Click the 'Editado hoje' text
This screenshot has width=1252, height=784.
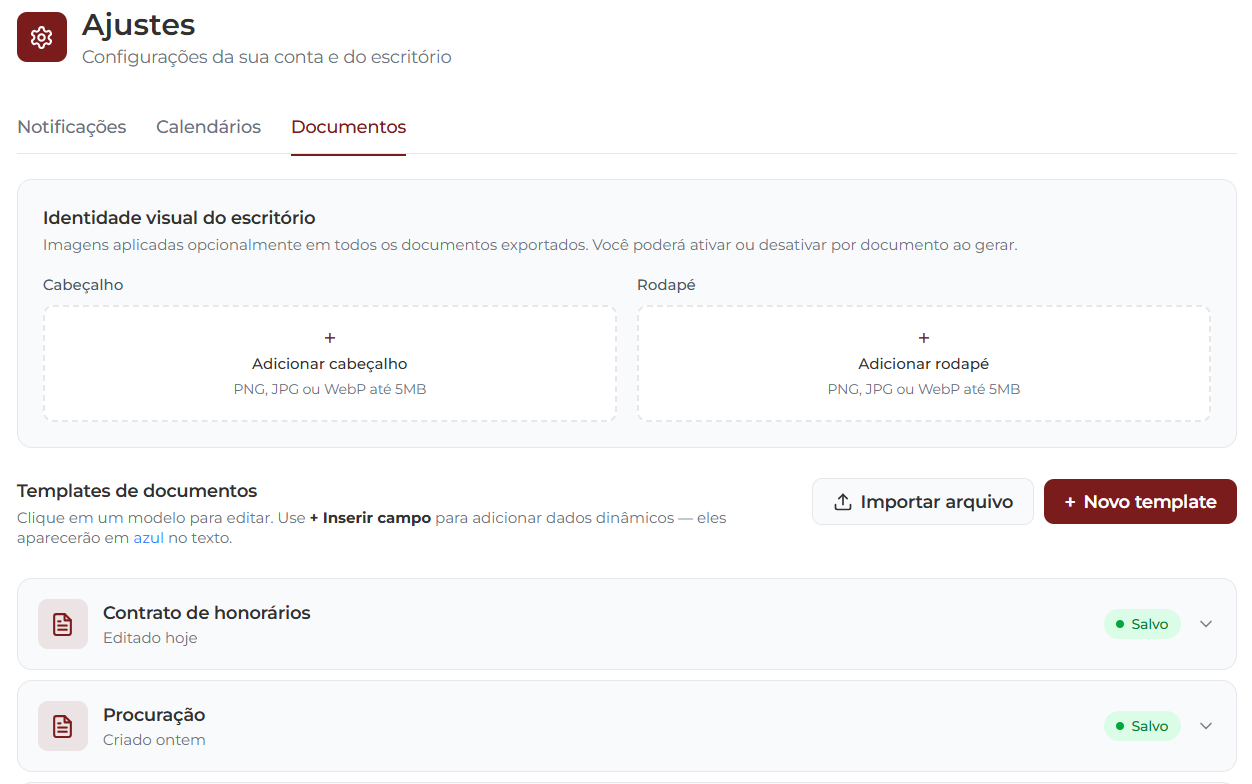pos(150,638)
